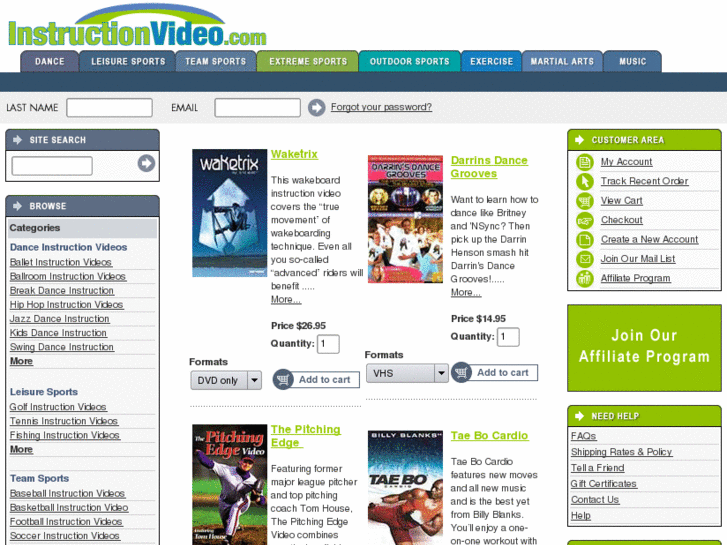The width and height of the screenshot is (727, 545).
Task: Click the site search go arrow icon
Action: tap(146, 163)
